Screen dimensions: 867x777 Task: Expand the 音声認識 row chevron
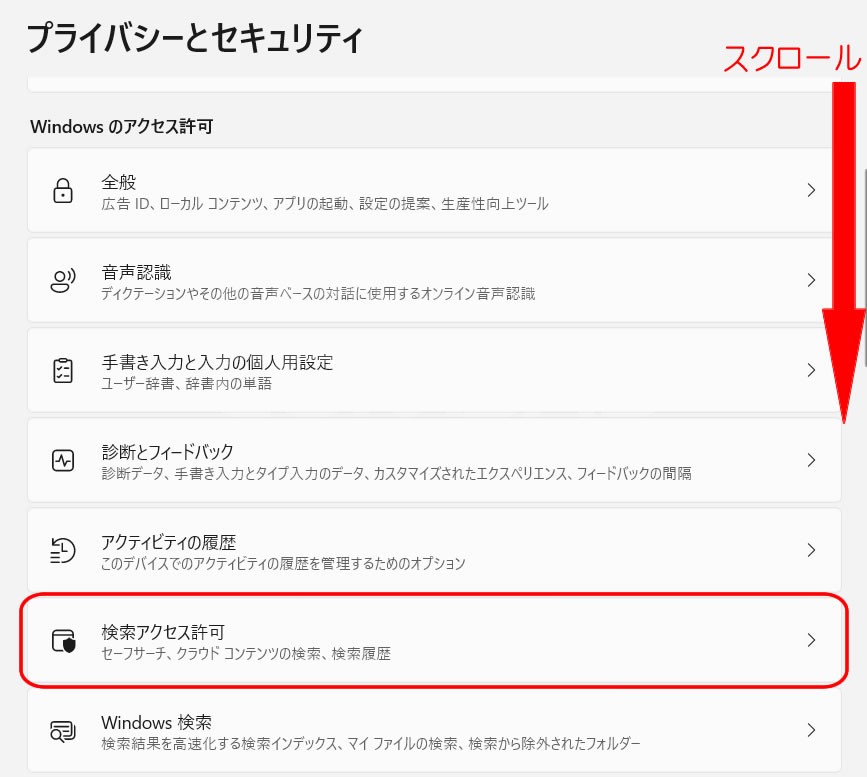pyautogui.click(x=812, y=280)
